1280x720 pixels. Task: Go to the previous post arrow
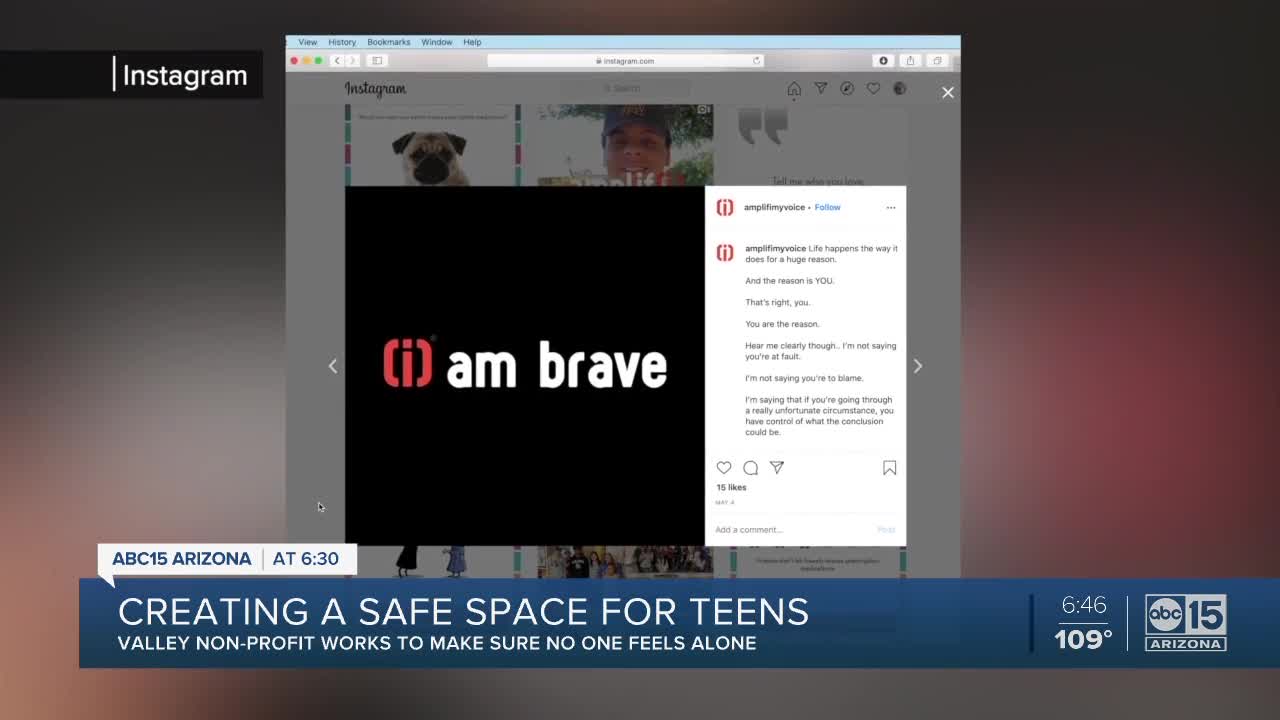point(333,366)
